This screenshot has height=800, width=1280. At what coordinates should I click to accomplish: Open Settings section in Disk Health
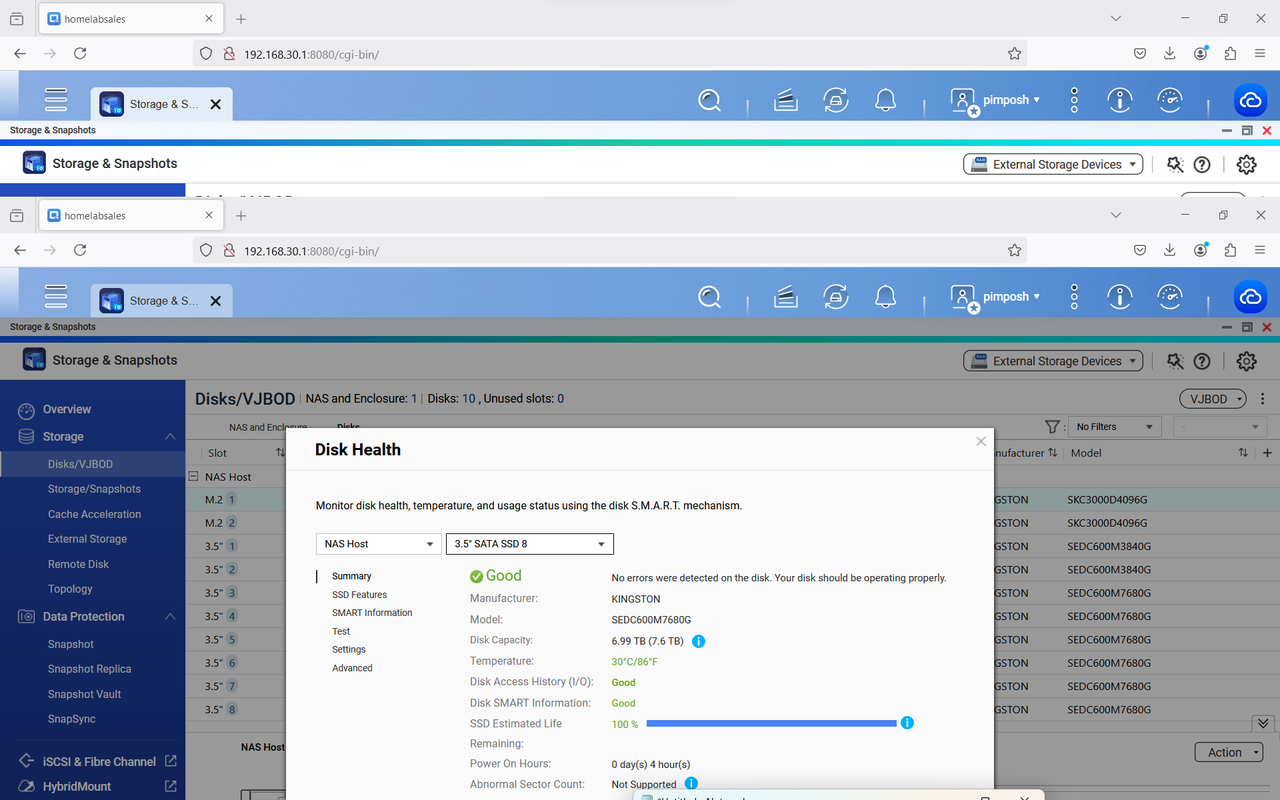(x=349, y=650)
